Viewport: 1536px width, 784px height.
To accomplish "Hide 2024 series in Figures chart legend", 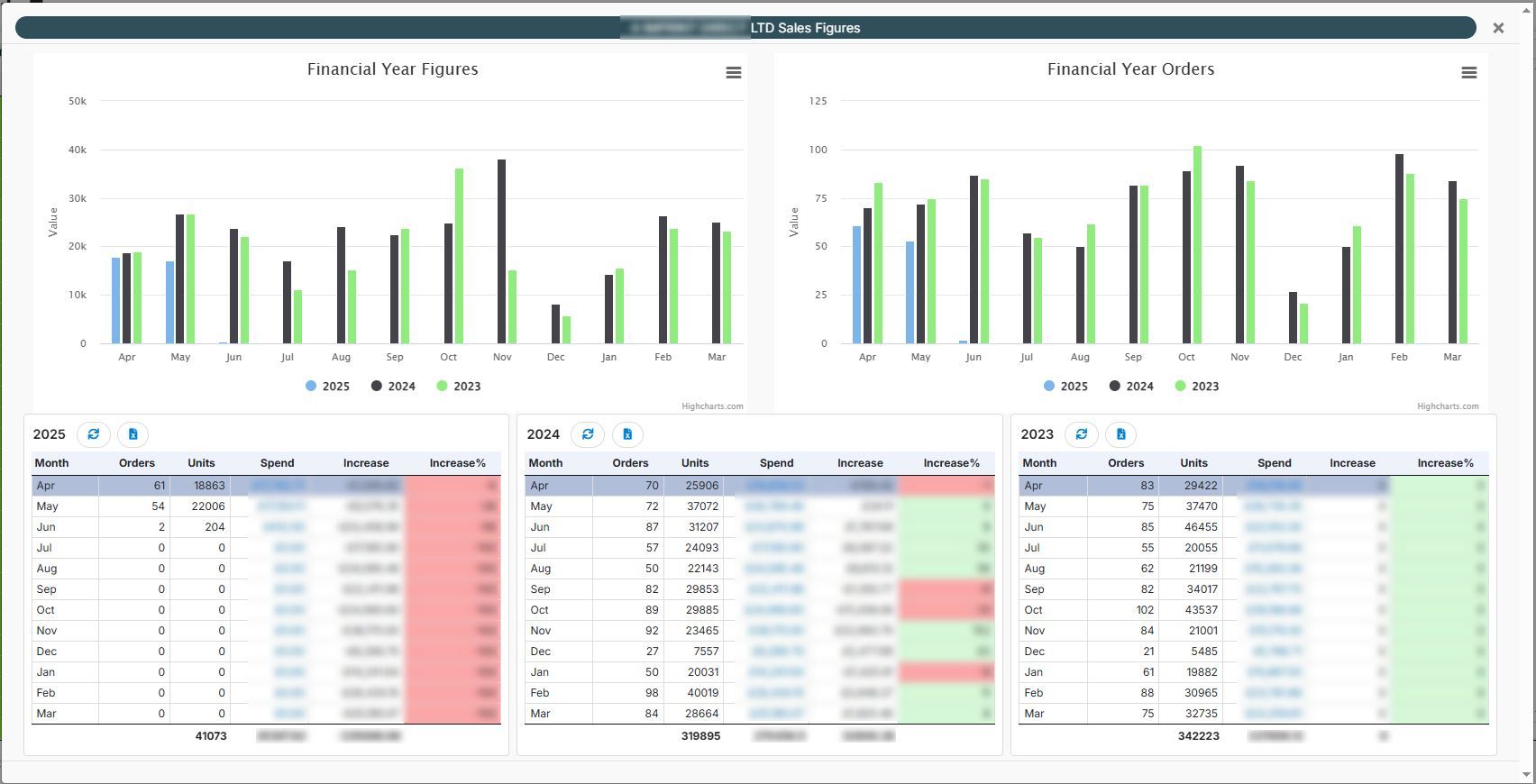I will click(394, 387).
